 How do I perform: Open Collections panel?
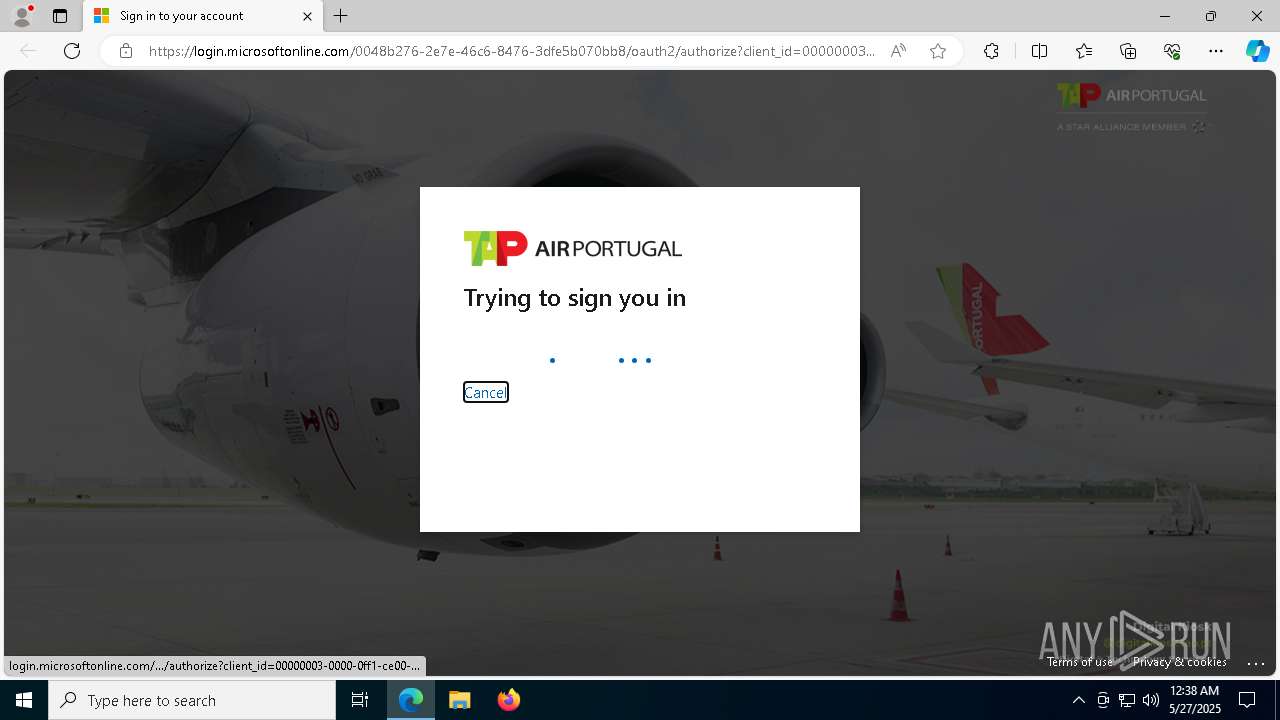1128,51
